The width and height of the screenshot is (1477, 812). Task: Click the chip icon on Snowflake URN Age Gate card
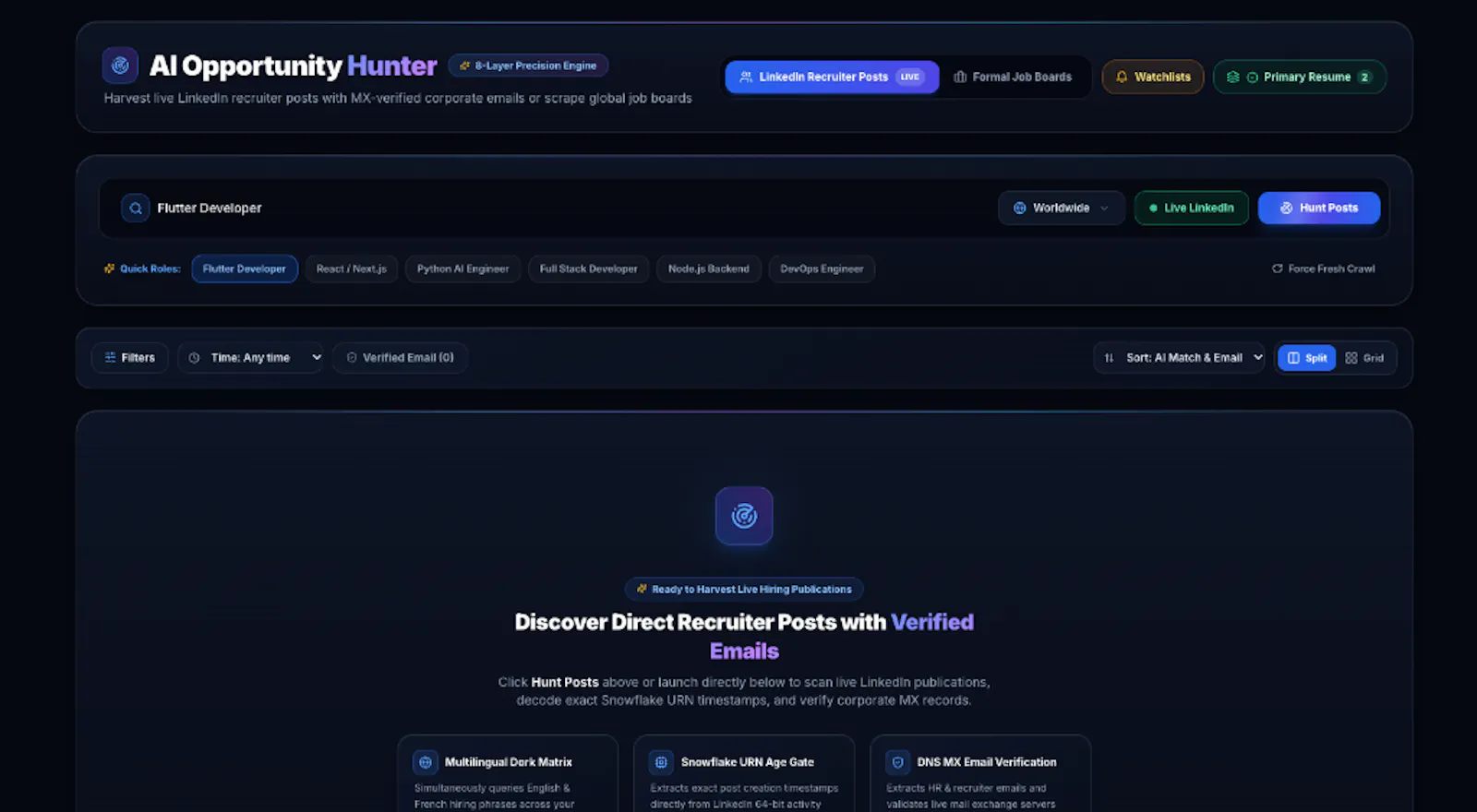tap(661, 762)
